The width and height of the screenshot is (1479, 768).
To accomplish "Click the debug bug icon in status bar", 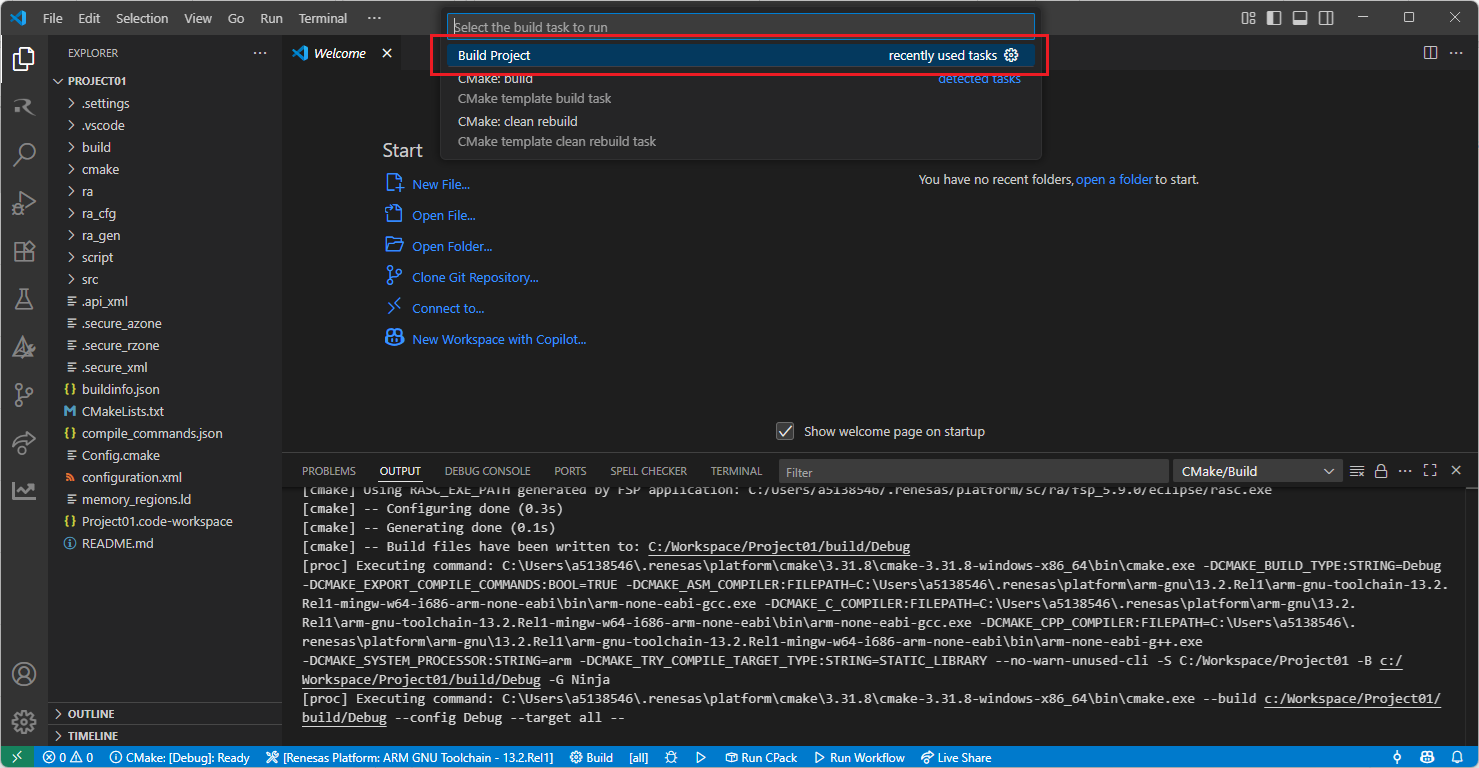I will (671, 757).
